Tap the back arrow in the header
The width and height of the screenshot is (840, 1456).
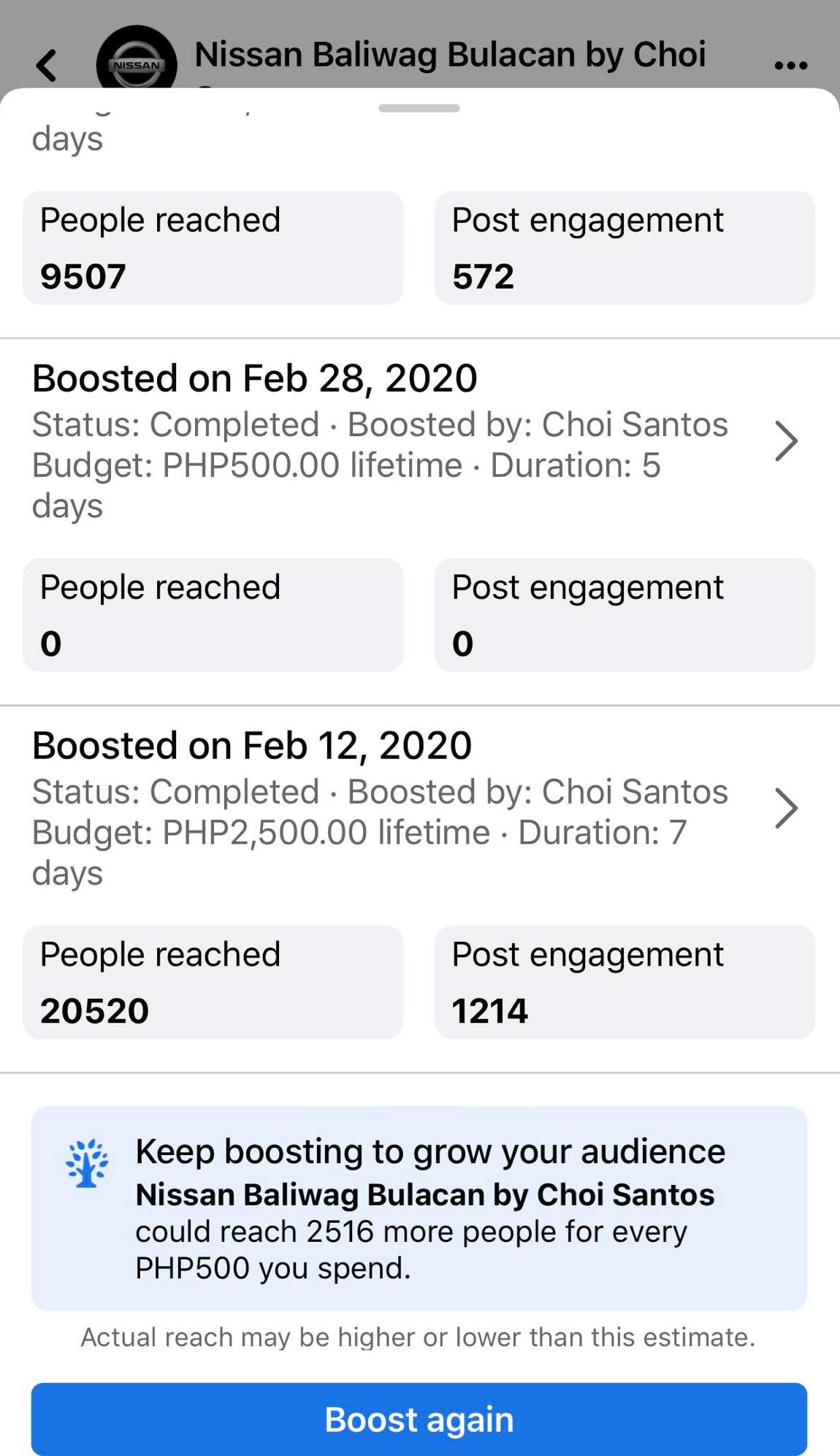click(47, 65)
